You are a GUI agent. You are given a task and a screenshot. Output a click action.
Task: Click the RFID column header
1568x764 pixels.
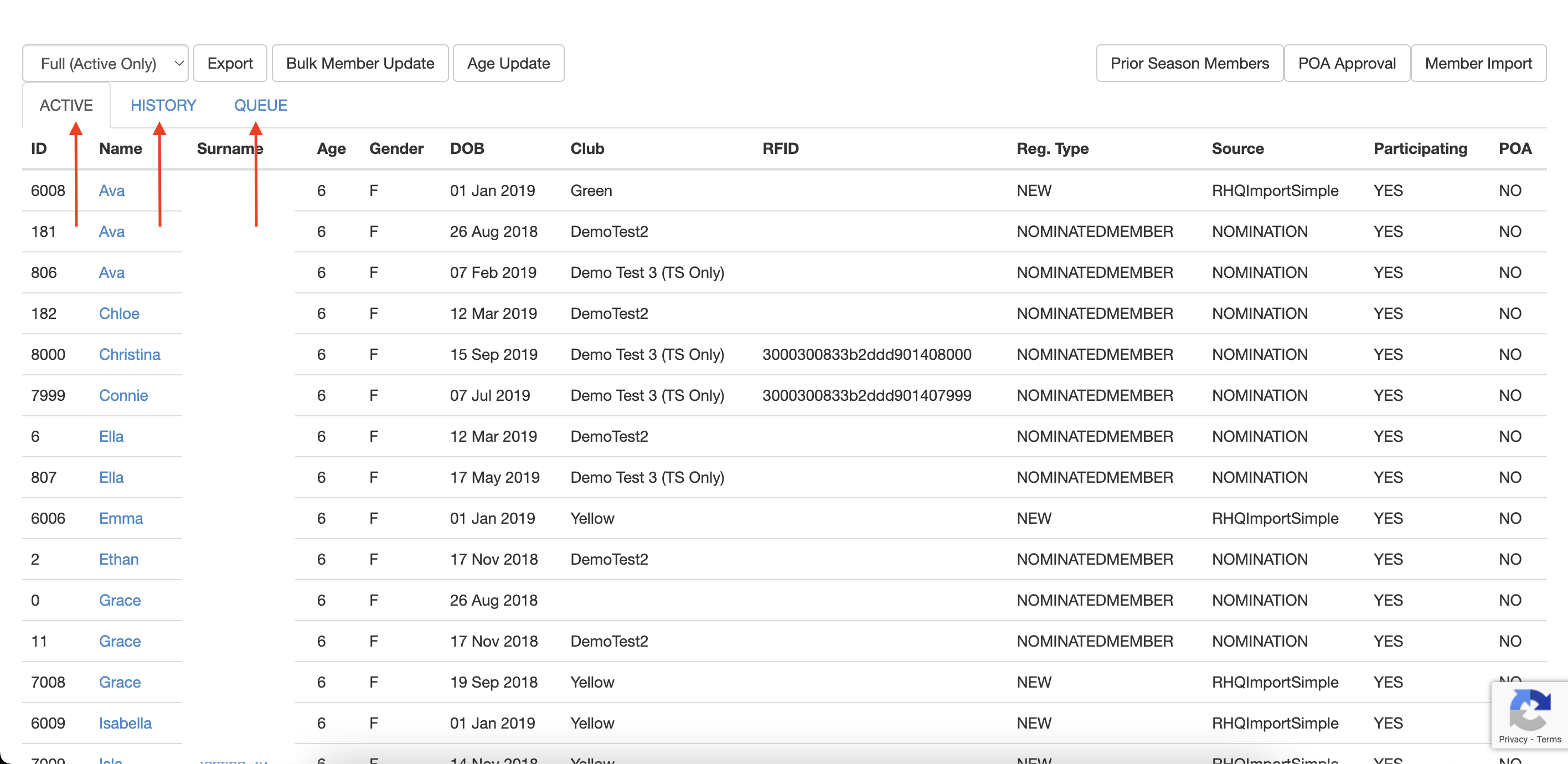tap(780, 148)
